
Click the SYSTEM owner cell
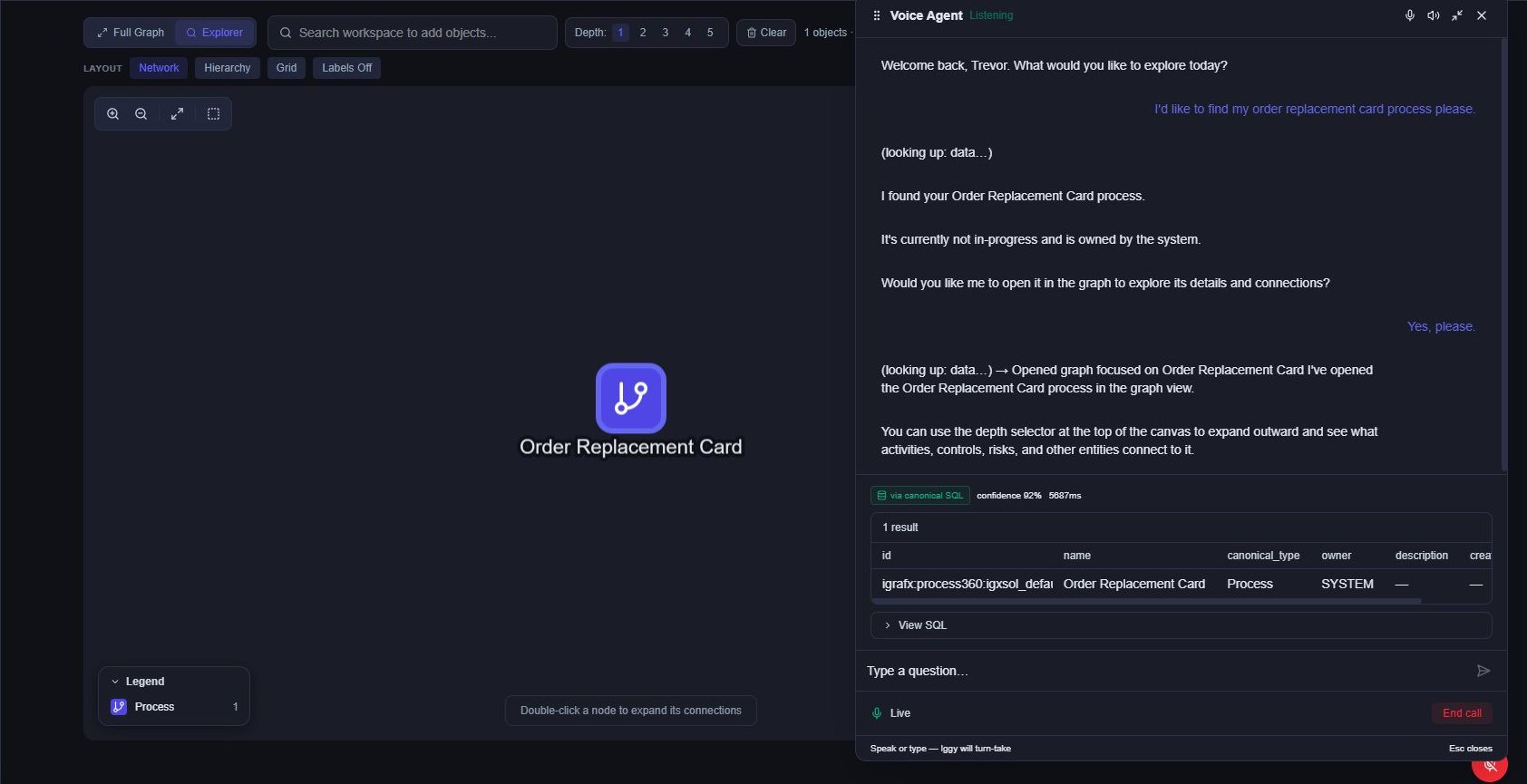click(1347, 584)
